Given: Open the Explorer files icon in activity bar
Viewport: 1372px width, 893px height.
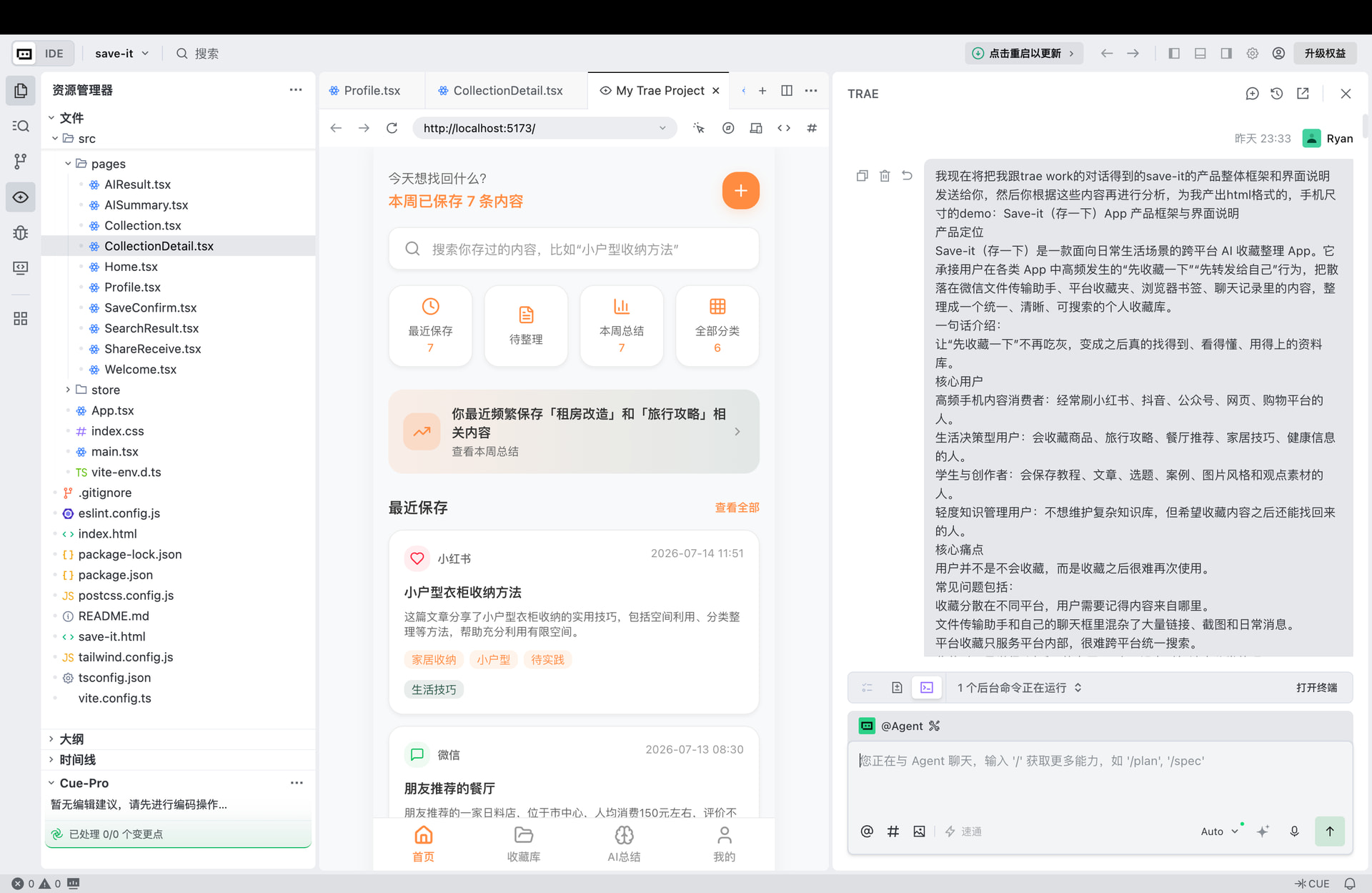Looking at the screenshot, I should coord(21,91).
